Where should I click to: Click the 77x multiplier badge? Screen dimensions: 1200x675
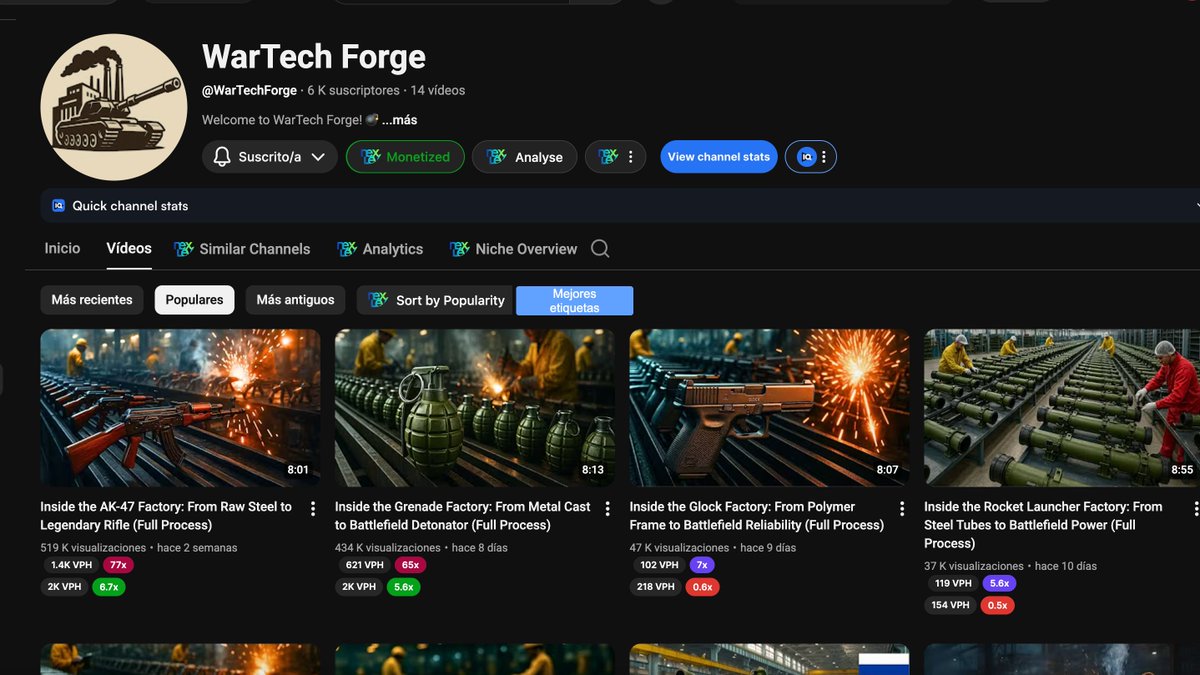click(x=119, y=565)
